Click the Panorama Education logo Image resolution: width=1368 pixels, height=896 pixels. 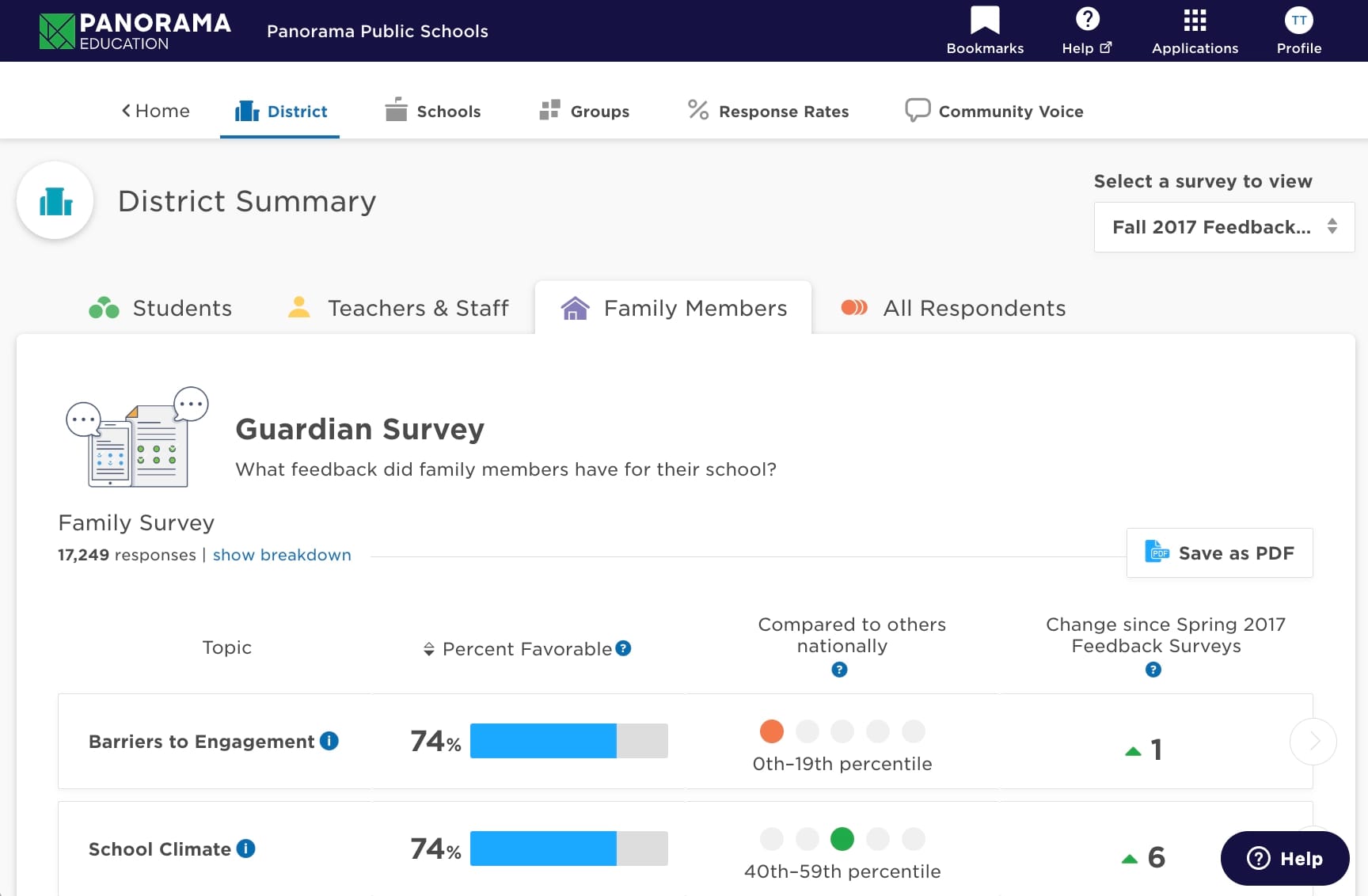pos(135,31)
